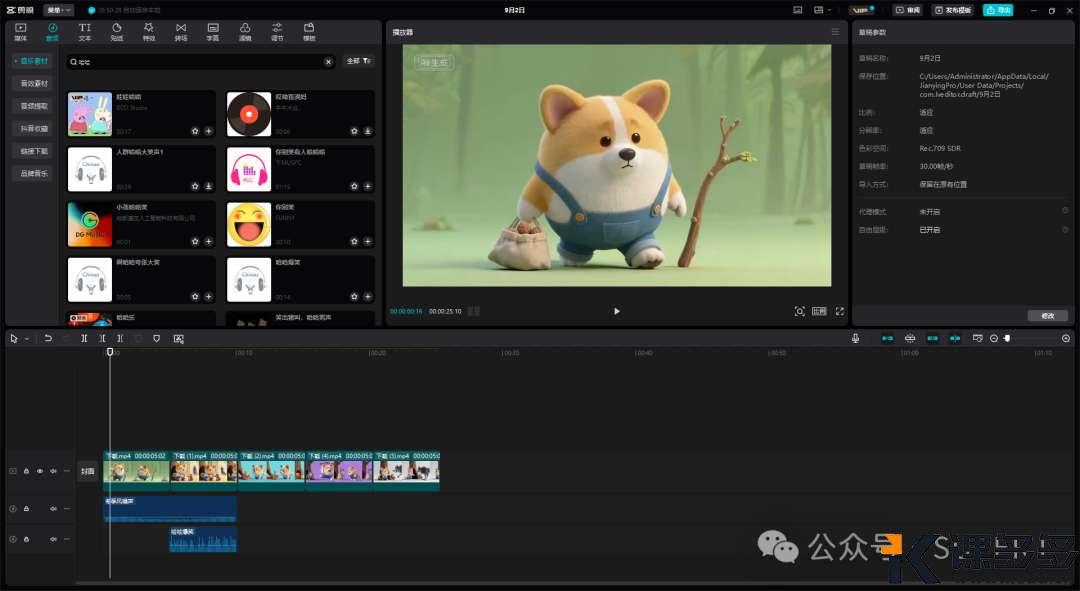
Task: Select the Filters (滤镜) icon
Action: pos(245,31)
